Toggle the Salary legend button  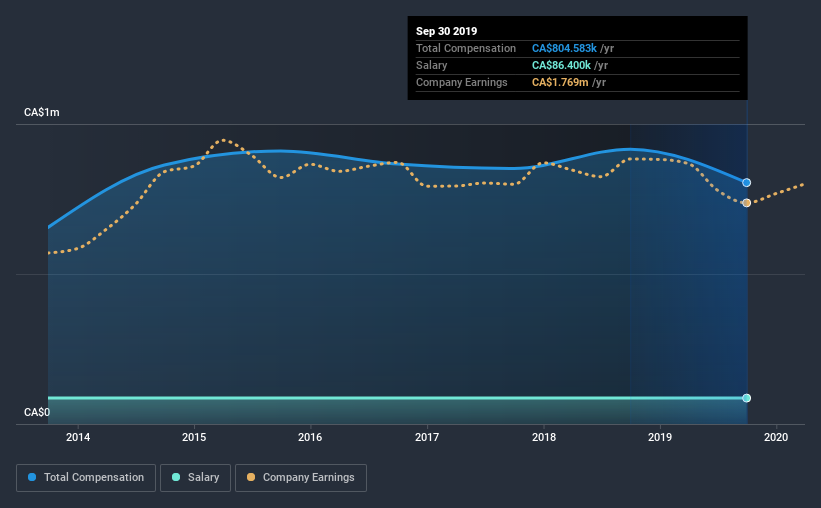pos(195,478)
